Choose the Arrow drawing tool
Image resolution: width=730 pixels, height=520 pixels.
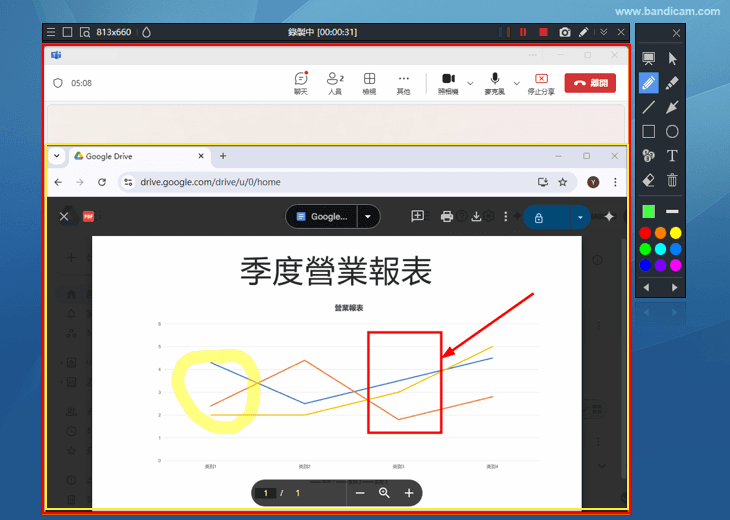[x=672, y=107]
